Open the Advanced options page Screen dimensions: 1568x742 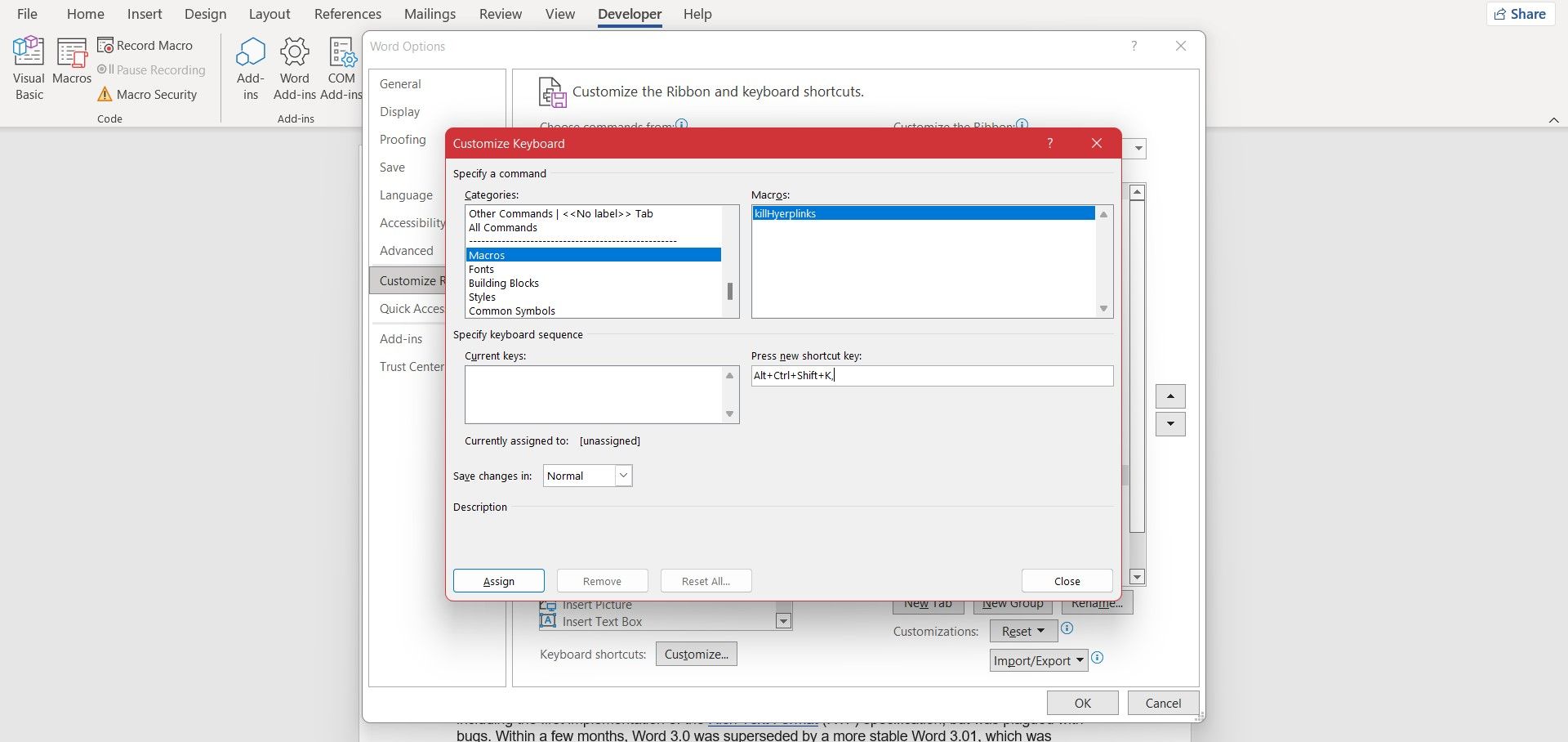pyautogui.click(x=406, y=251)
